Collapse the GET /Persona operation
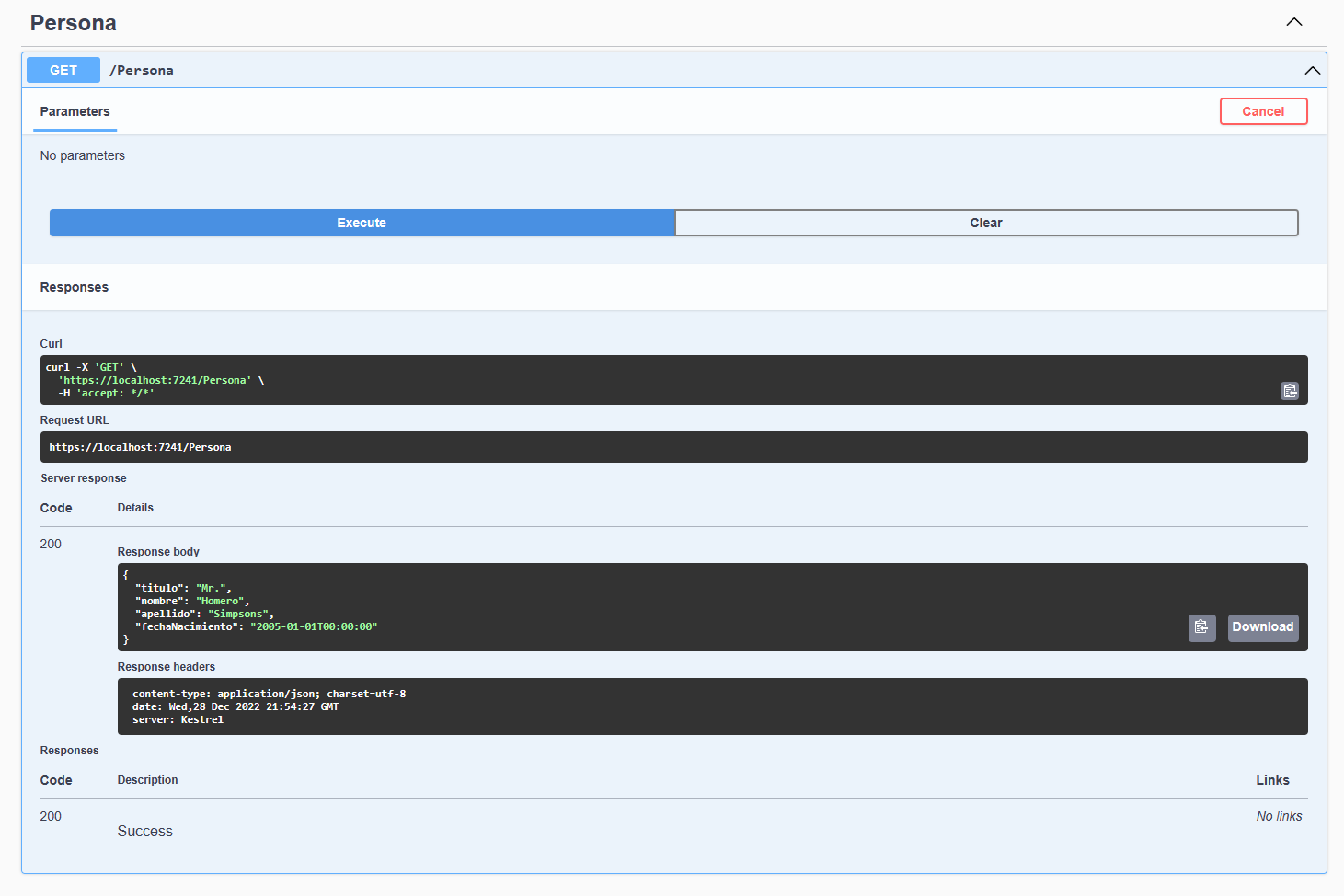The height and width of the screenshot is (896, 1344). (1312, 70)
